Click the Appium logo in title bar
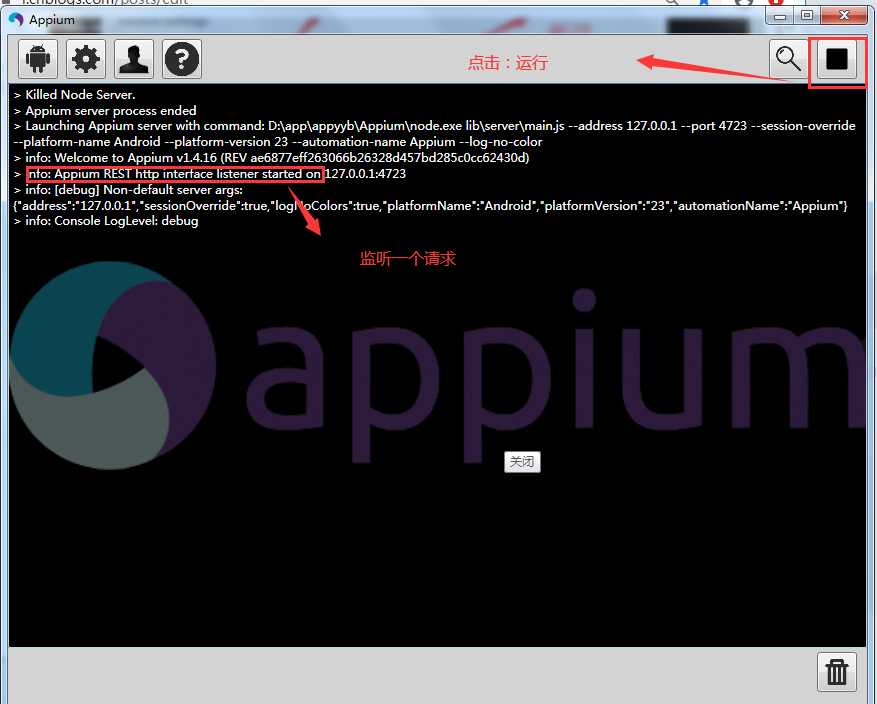The width and height of the screenshot is (877, 704). coord(16,20)
